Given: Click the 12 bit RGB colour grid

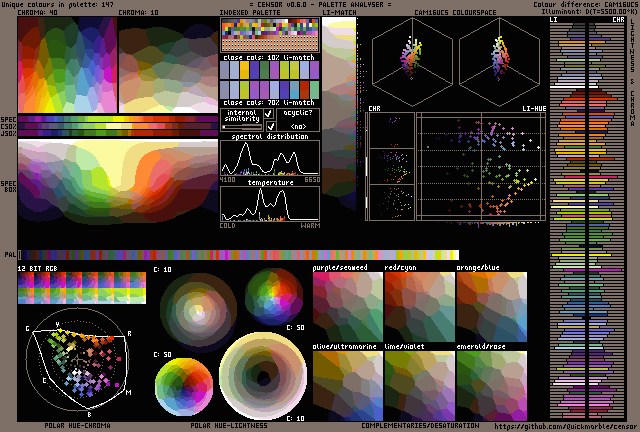Looking at the screenshot, I should pyautogui.click(x=81, y=288).
